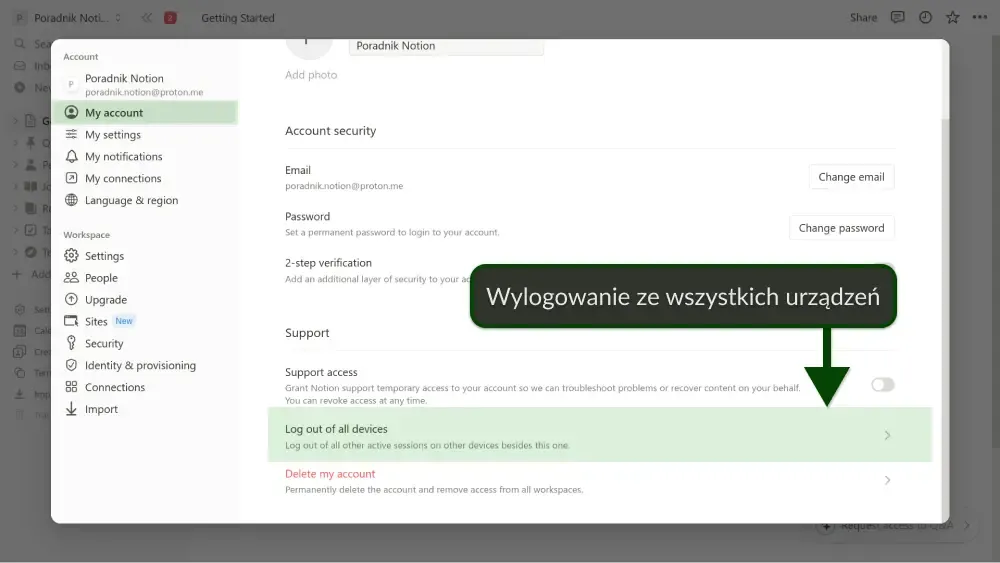Screen dimensions: 1000x563
Task: Click the Identity shield icon
Action: [71, 365]
